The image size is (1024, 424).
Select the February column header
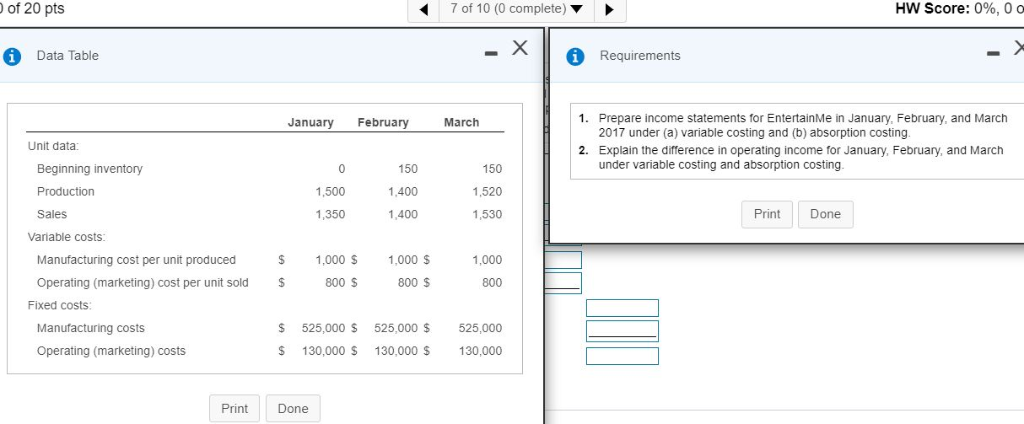click(x=383, y=122)
